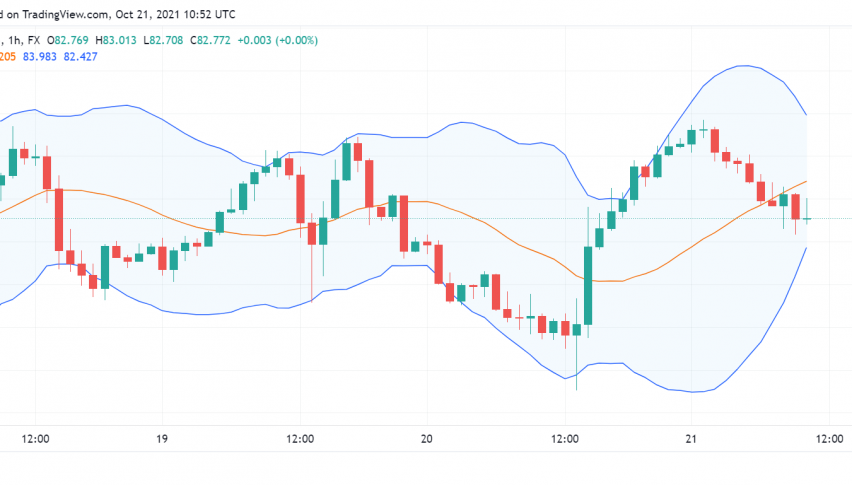Click the lower band value 82.427
Image resolution: width=852 pixels, height=485 pixels.
tap(80, 56)
